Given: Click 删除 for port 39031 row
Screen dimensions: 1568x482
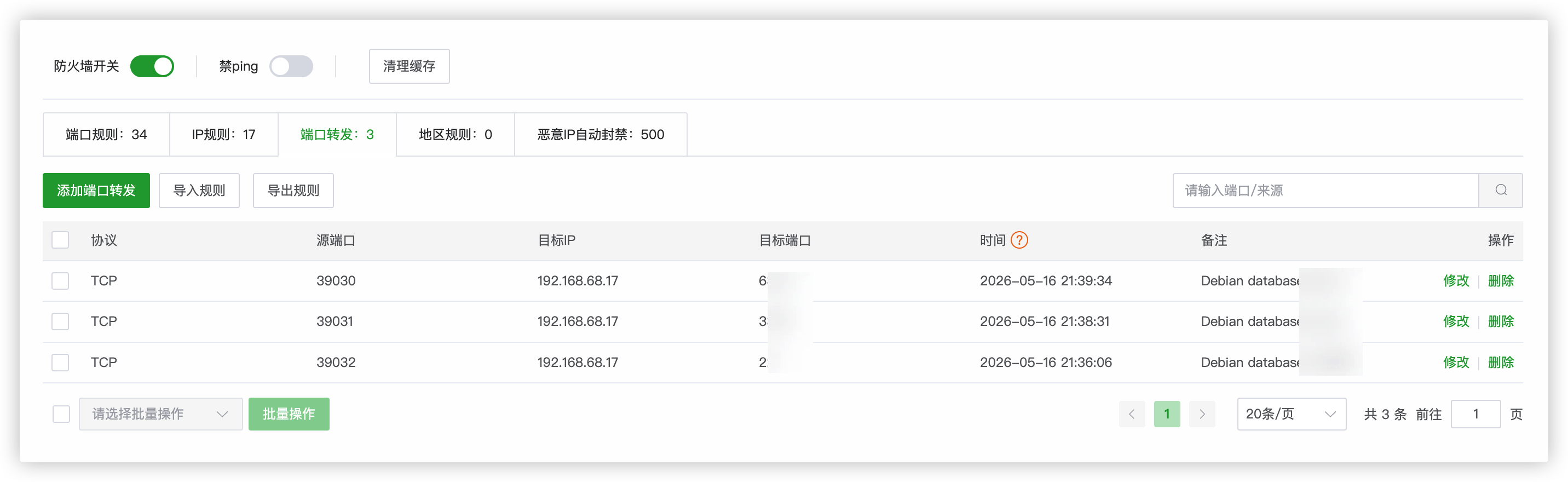Looking at the screenshot, I should 1501,322.
